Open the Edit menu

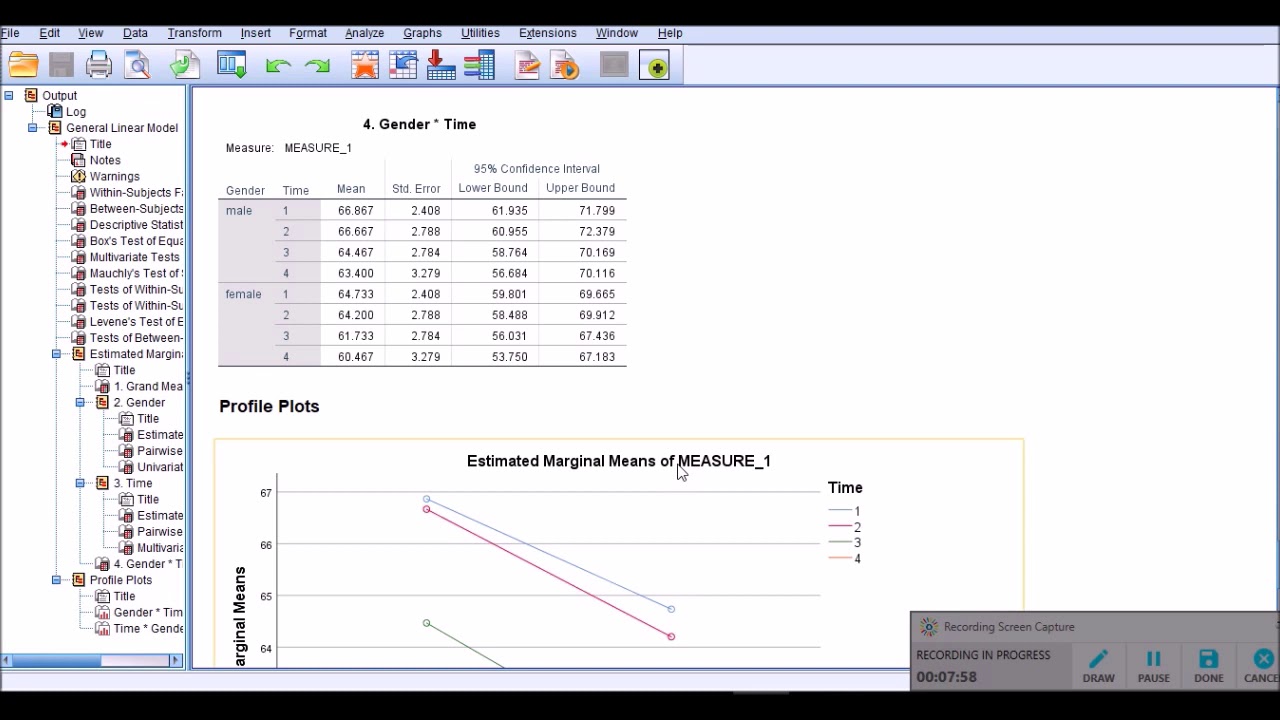(49, 33)
